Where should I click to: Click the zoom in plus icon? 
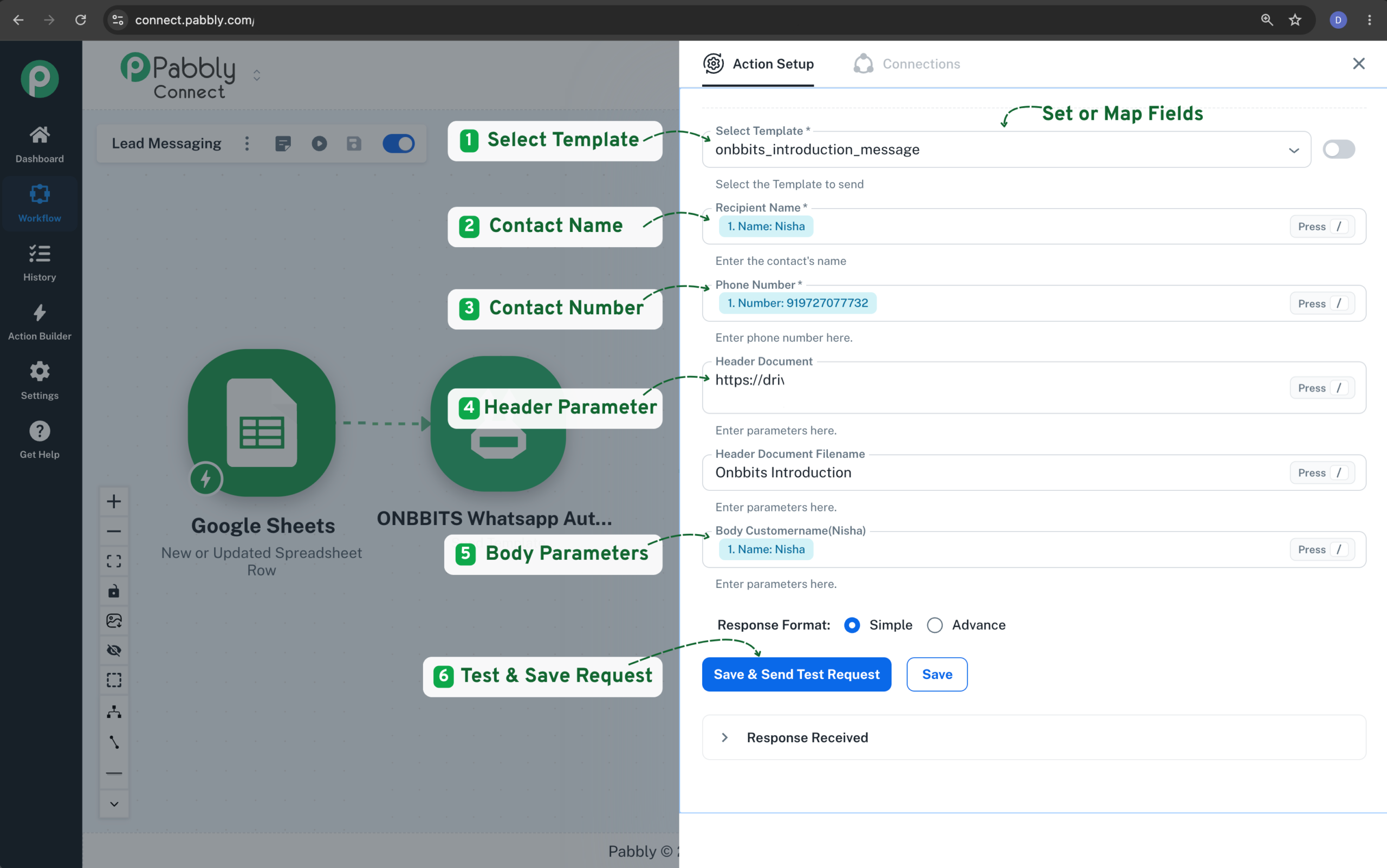[114, 501]
